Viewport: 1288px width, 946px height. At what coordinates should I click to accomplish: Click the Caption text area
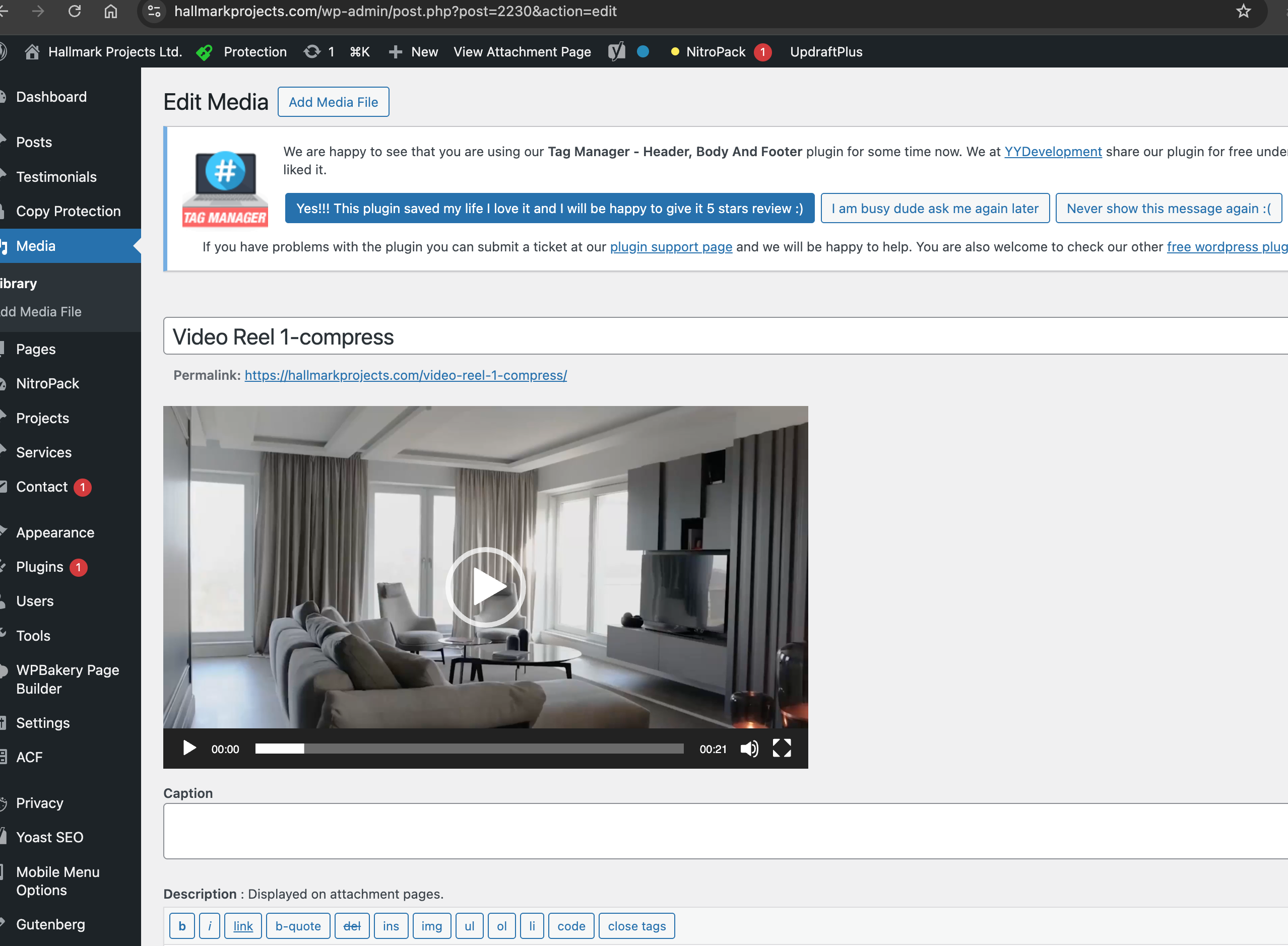[x=725, y=831]
